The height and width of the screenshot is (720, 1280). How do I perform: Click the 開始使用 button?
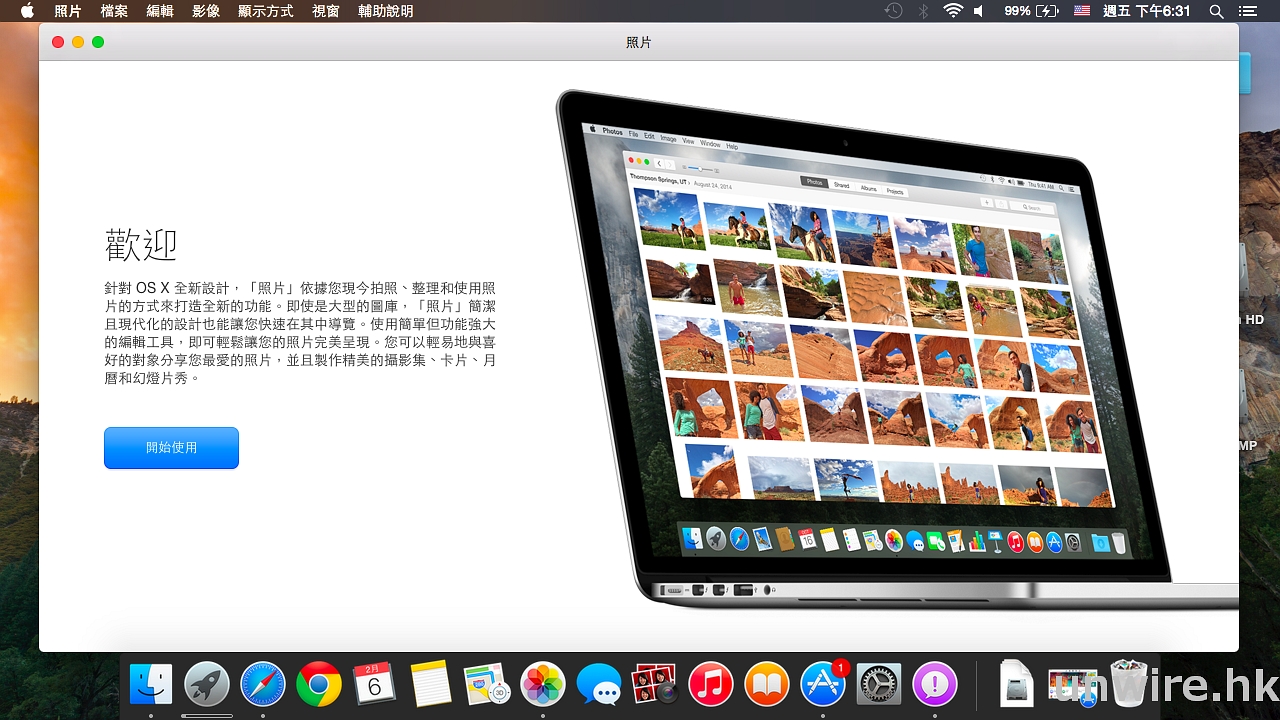(171, 448)
